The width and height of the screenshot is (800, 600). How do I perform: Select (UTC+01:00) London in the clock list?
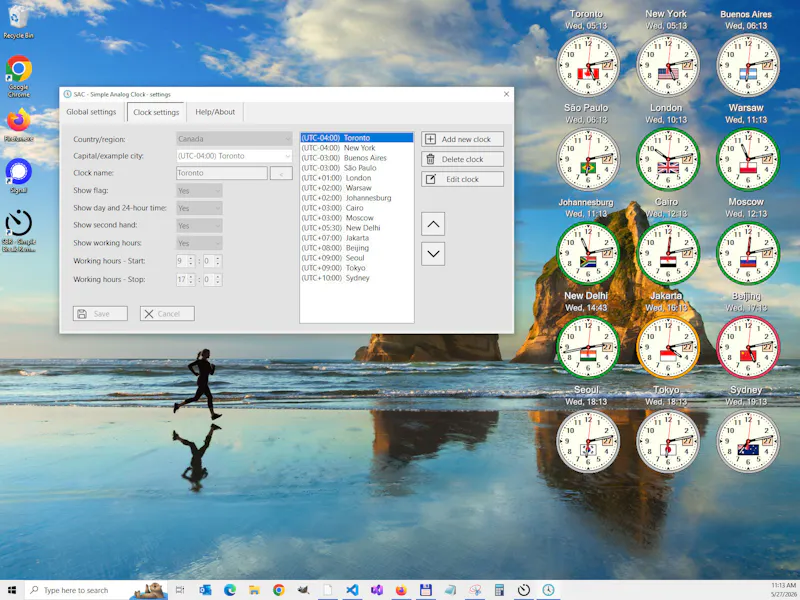click(x=357, y=178)
